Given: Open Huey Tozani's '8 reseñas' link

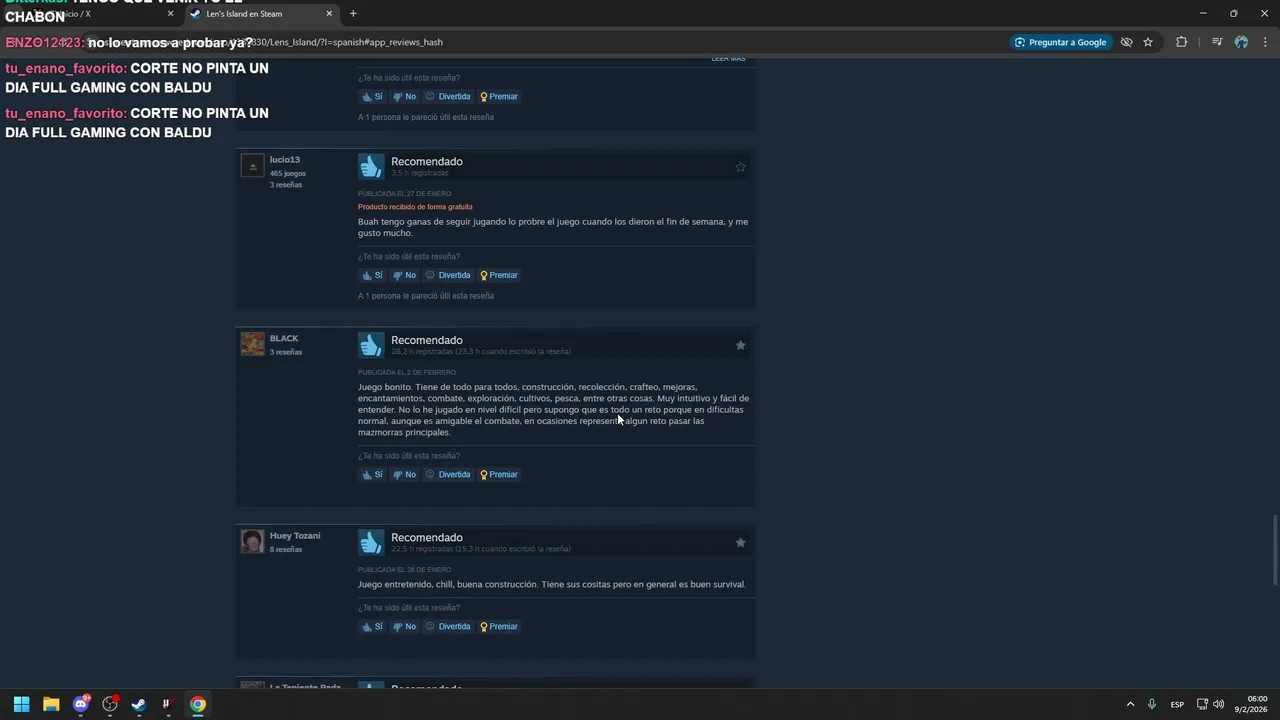Looking at the screenshot, I should click(x=285, y=549).
